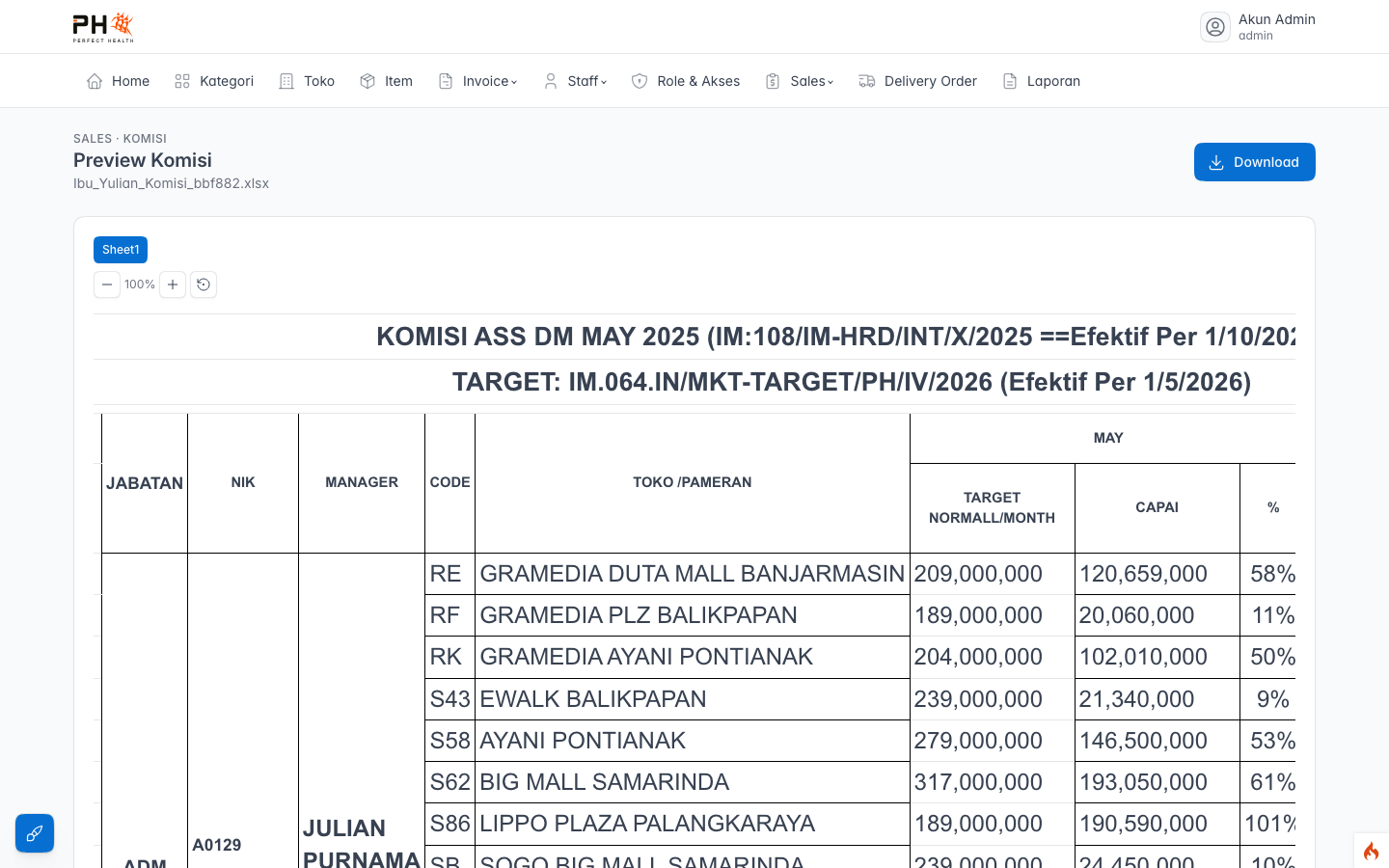1389x868 pixels.
Task: Open the Kategori menu
Action: [214, 81]
